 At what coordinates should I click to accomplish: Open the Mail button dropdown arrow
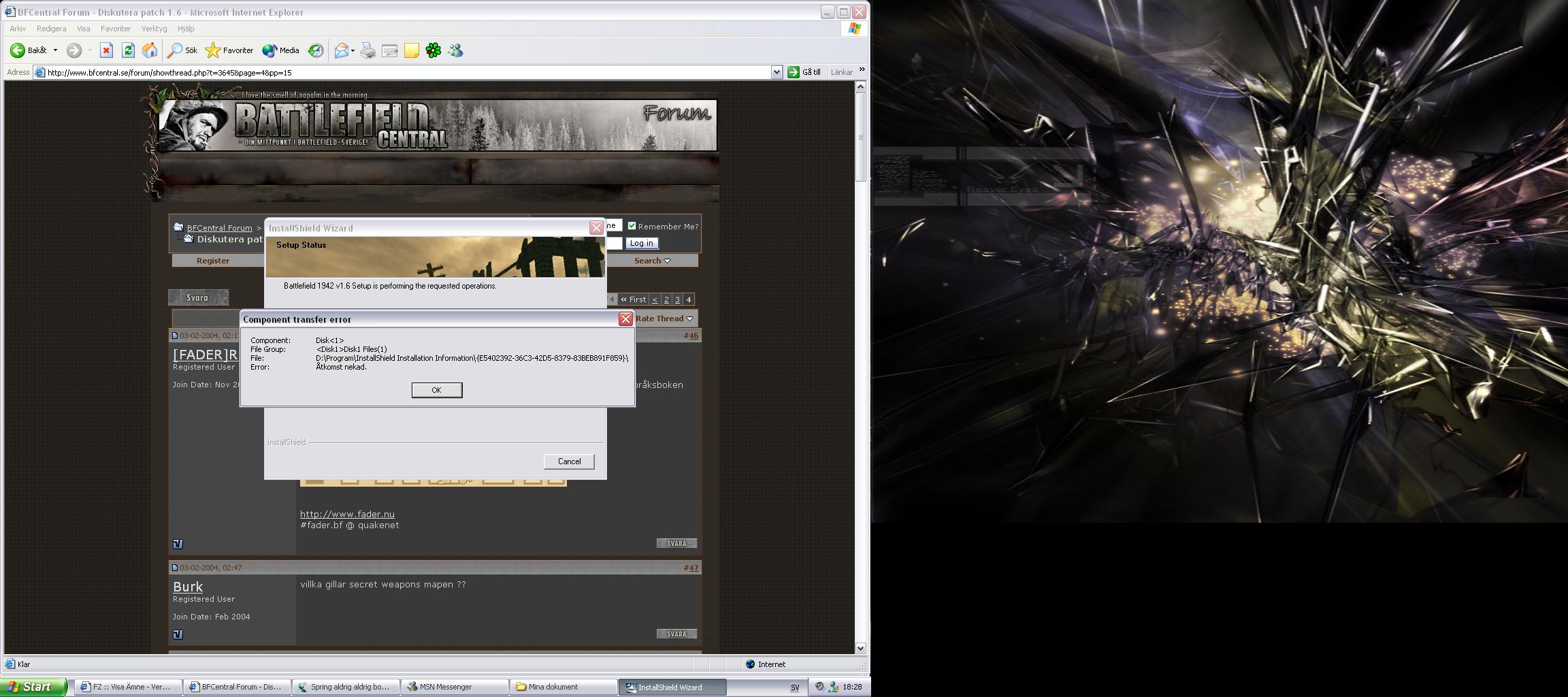353,50
